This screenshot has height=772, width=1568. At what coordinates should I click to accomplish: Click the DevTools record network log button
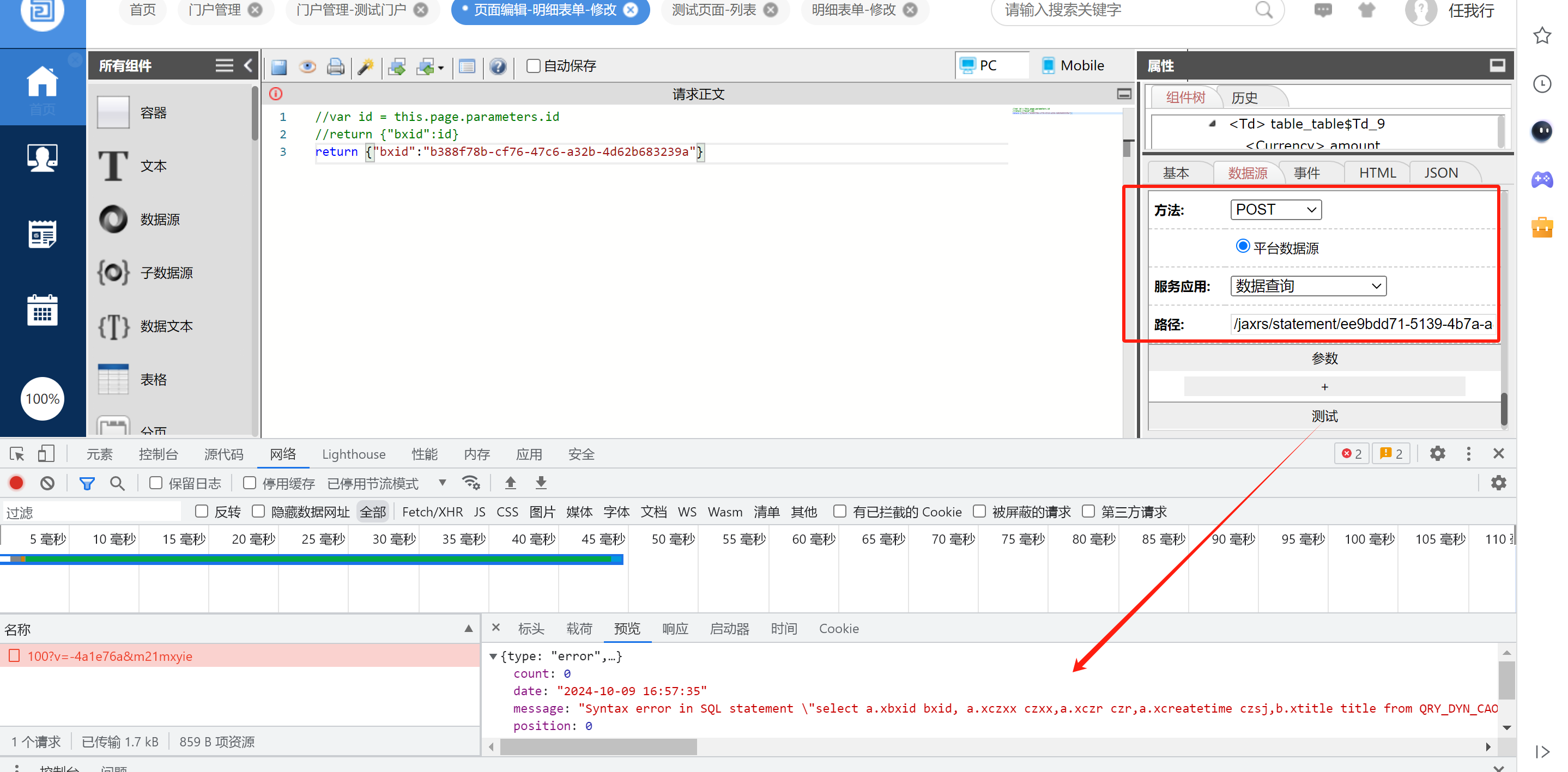16,483
